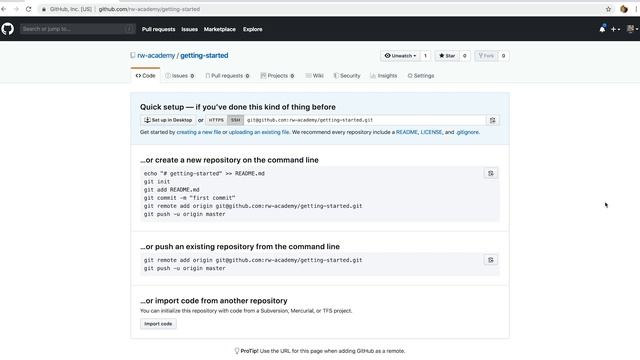Open the README link
The image size is (640, 360).
coord(407,132)
